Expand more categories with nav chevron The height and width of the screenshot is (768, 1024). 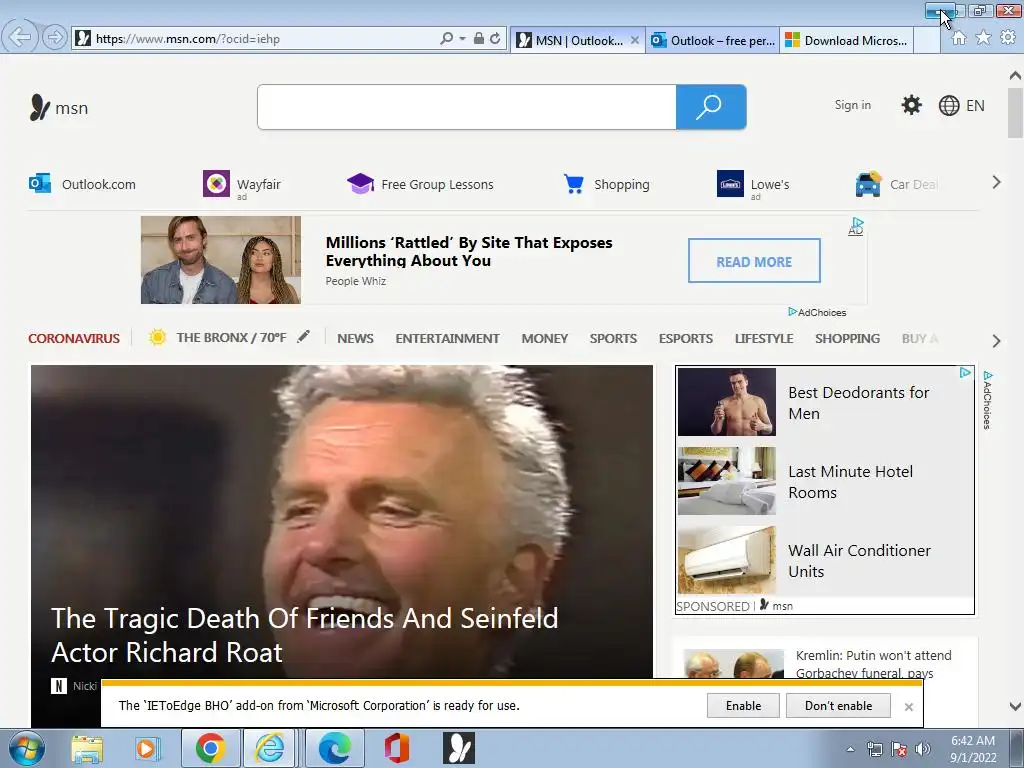tap(996, 341)
